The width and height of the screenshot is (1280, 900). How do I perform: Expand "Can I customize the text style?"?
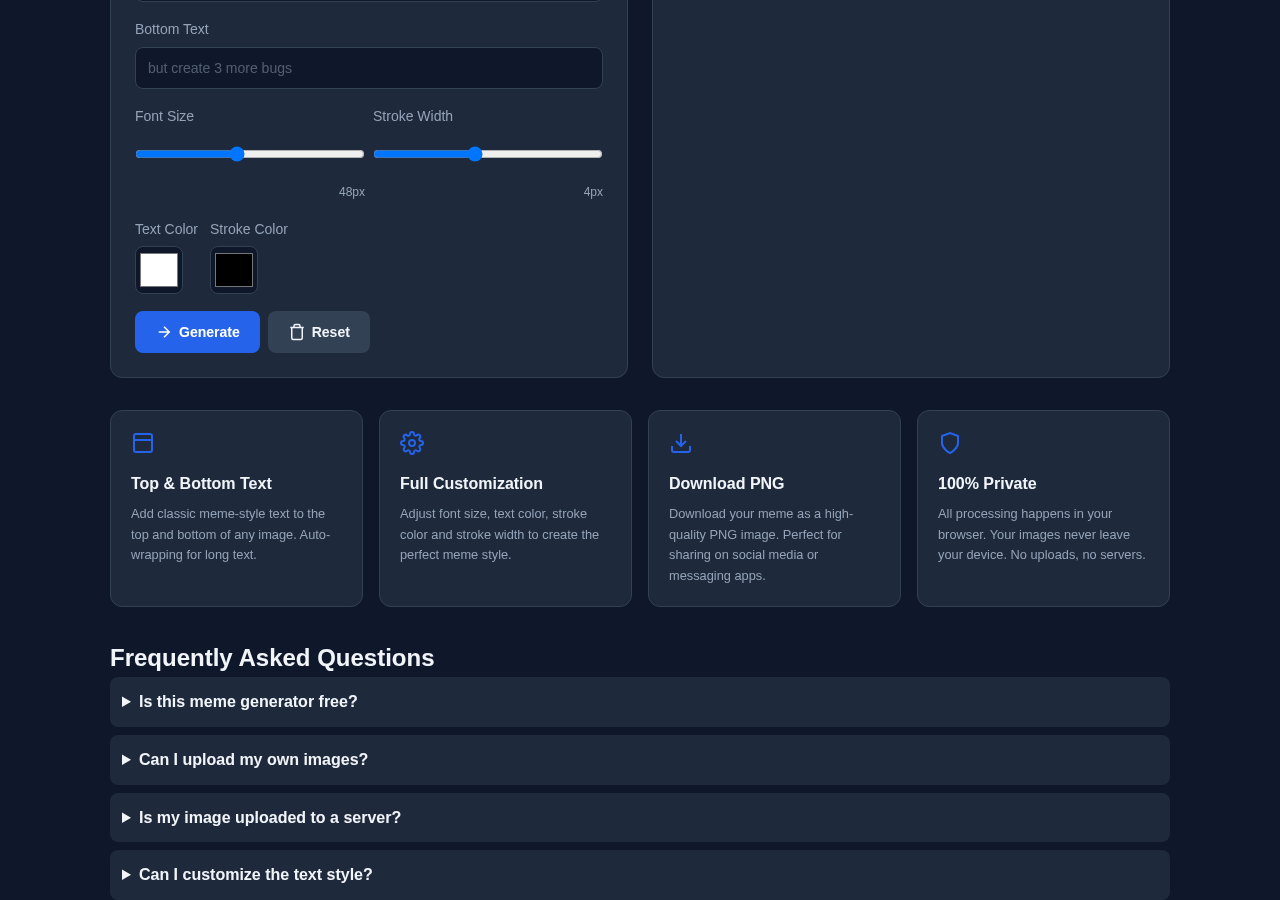(x=640, y=875)
